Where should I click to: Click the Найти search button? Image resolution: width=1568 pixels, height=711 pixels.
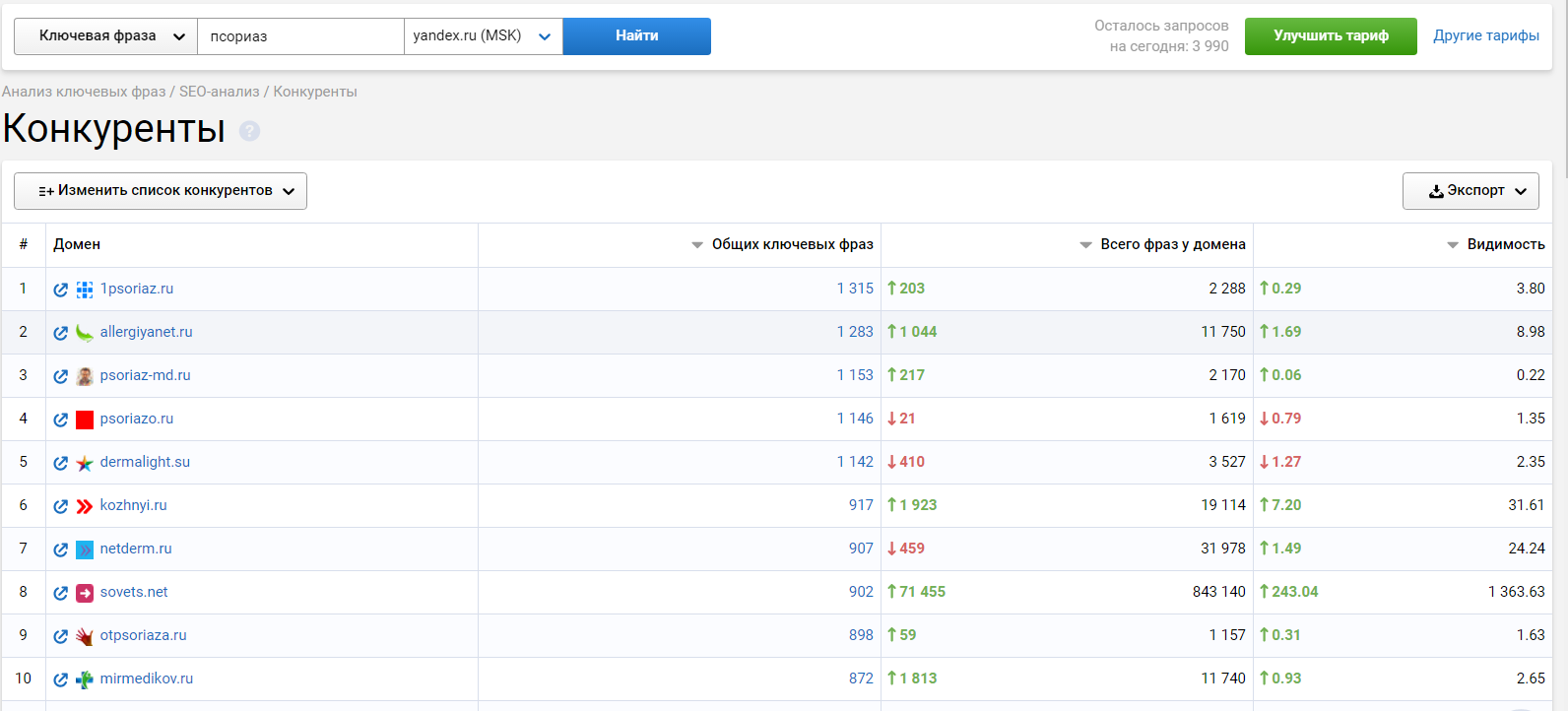(637, 36)
